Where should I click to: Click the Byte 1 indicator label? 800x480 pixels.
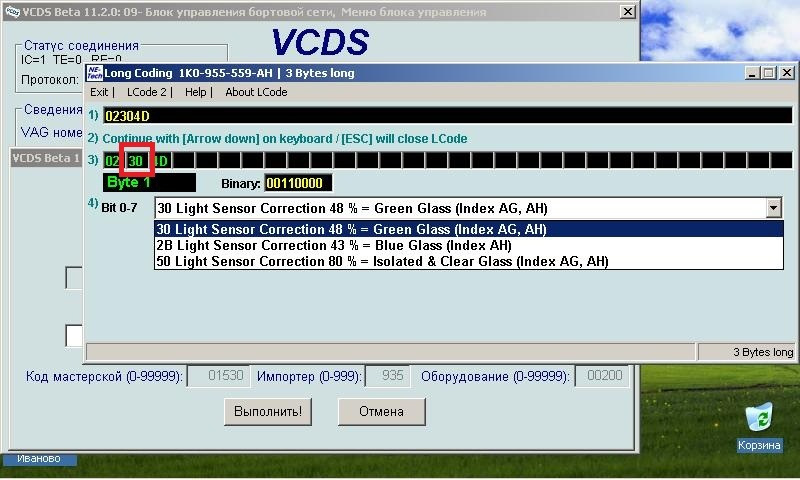149,183
